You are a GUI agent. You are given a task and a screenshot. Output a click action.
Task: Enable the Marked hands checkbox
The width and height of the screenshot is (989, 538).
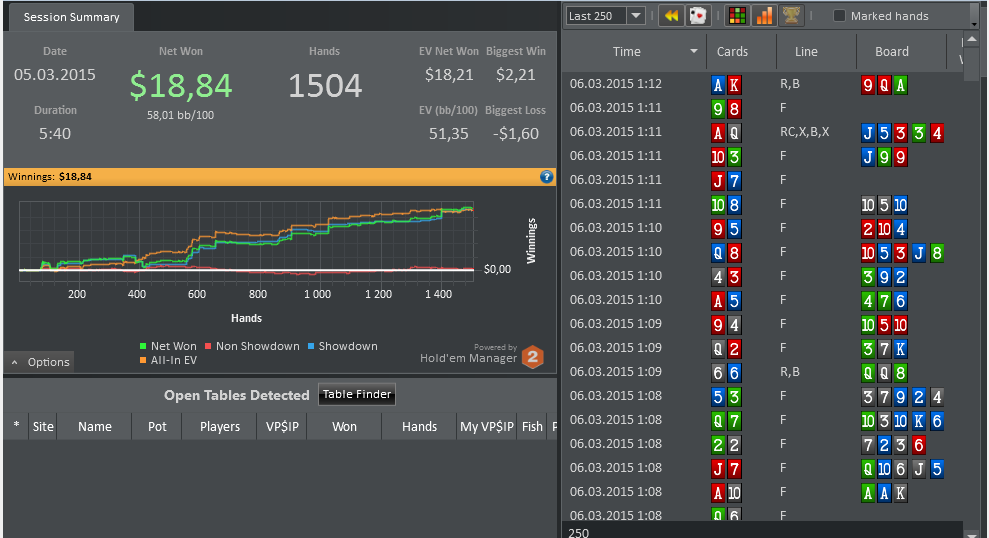pos(840,16)
